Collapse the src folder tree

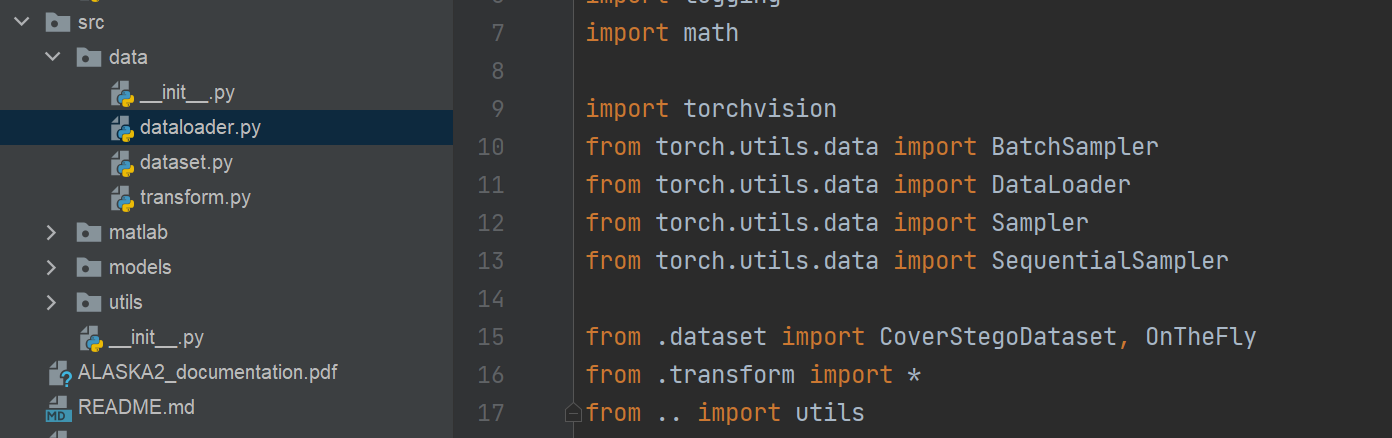click(x=22, y=23)
